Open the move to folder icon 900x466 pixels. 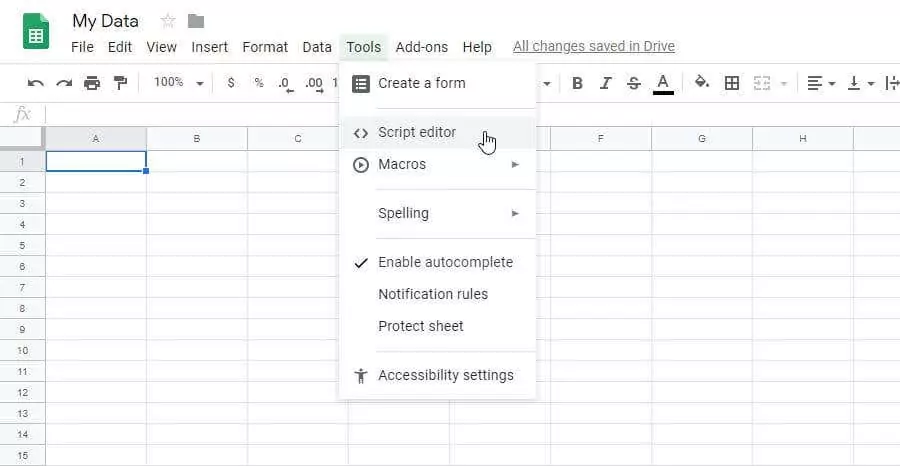pos(196,21)
